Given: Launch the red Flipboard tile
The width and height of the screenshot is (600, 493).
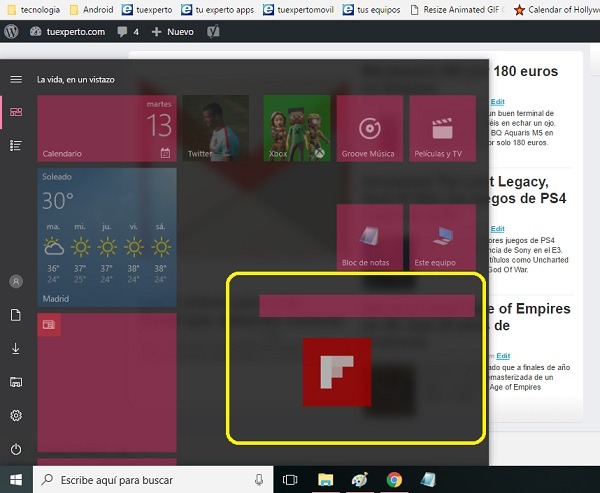Looking at the screenshot, I should [337, 372].
